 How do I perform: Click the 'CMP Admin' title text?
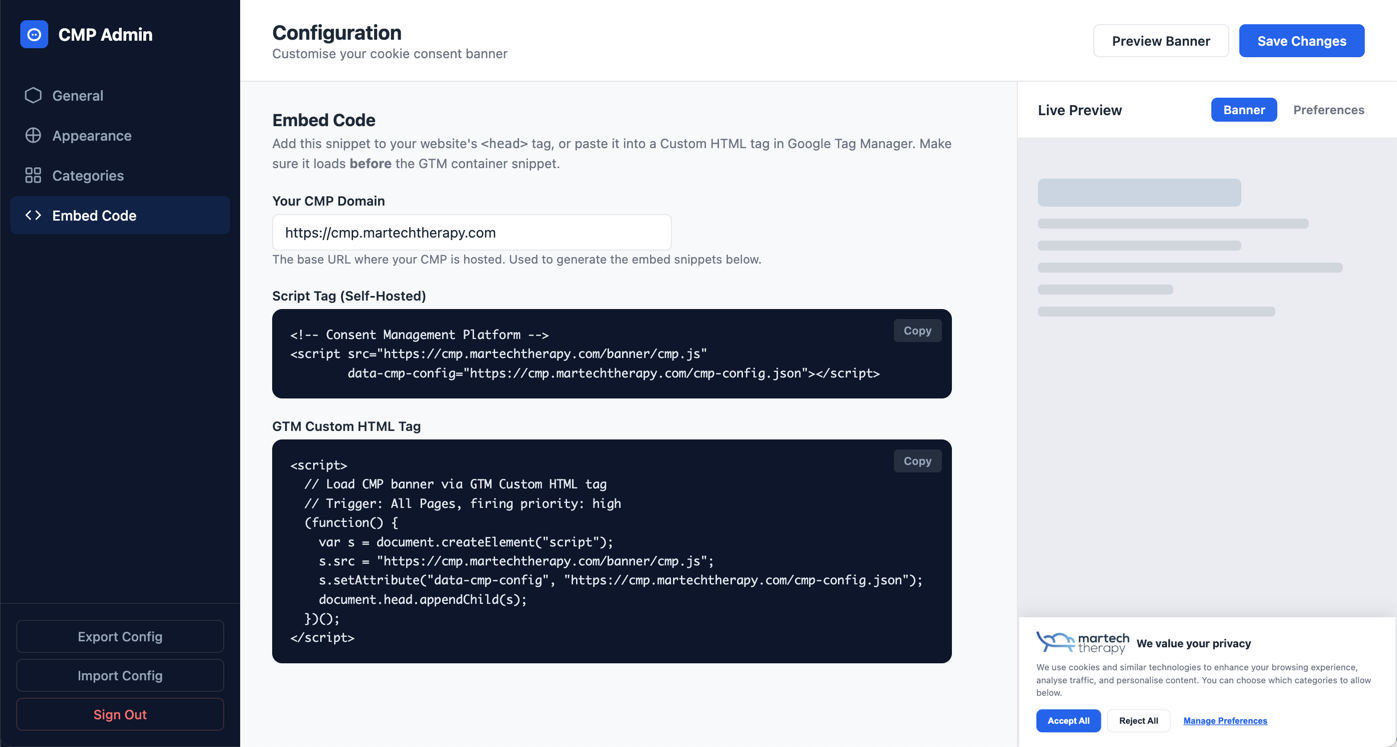pyautogui.click(x=105, y=34)
